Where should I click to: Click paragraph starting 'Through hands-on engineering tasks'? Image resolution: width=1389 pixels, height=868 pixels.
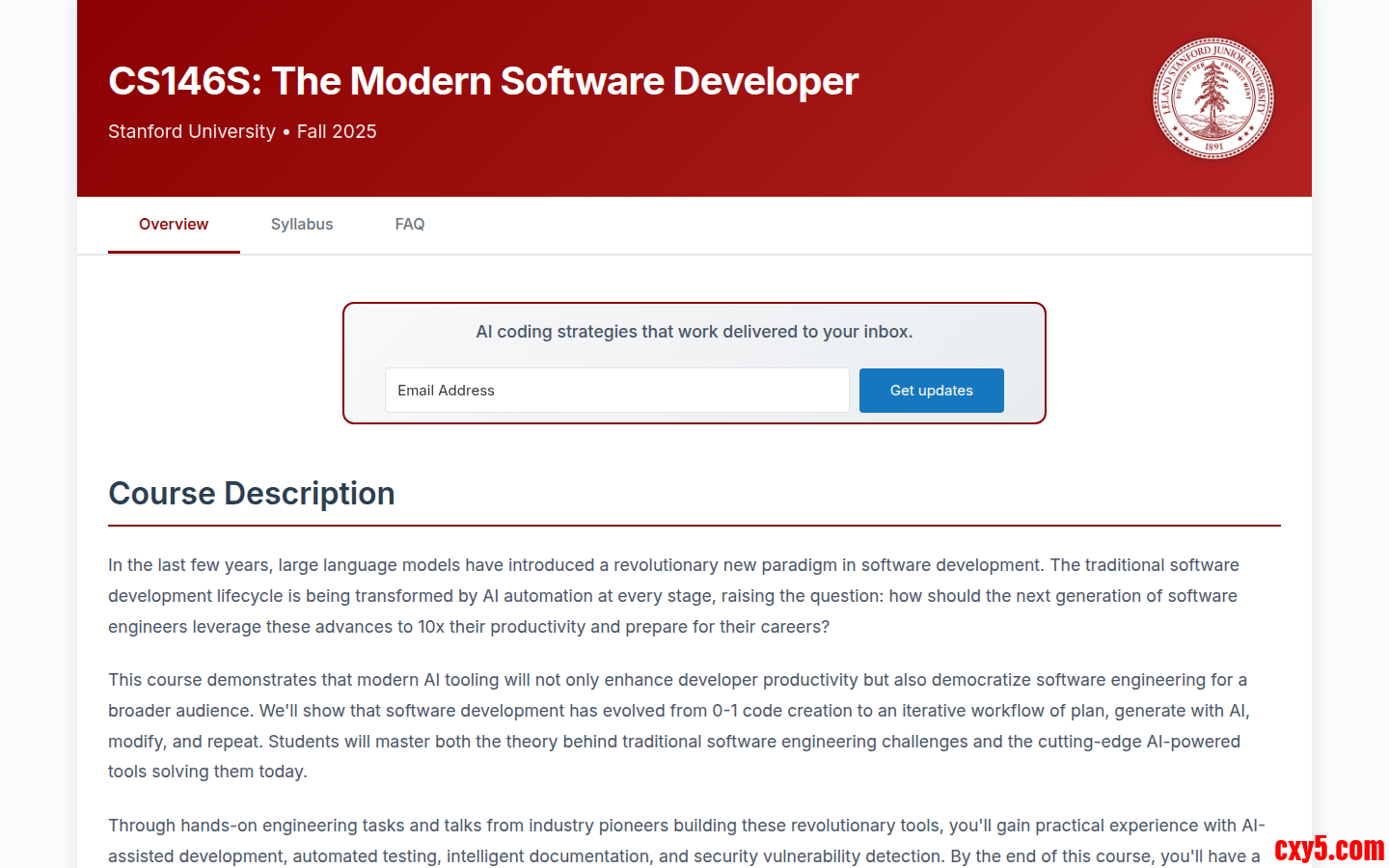[x=694, y=840]
